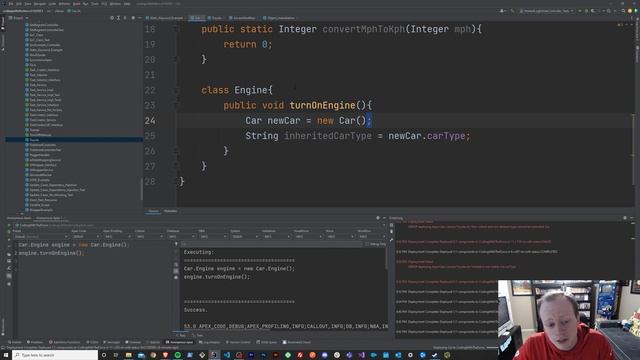Image resolution: width=640 pixels, height=360 pixels.
Task: Click the log output filter field
Action: click(x=271, y=244)
